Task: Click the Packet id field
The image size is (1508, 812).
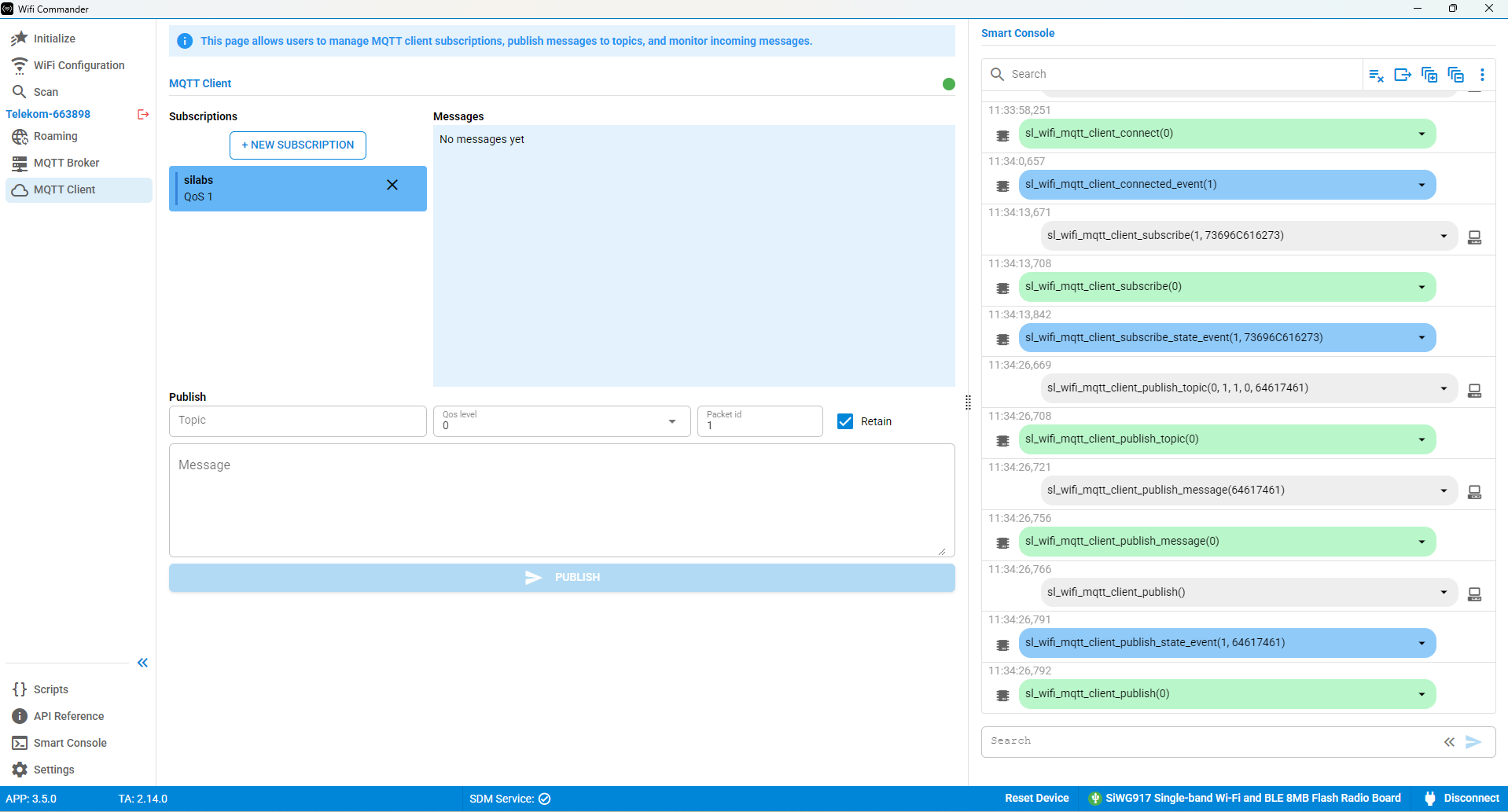Action: [760, 421]
